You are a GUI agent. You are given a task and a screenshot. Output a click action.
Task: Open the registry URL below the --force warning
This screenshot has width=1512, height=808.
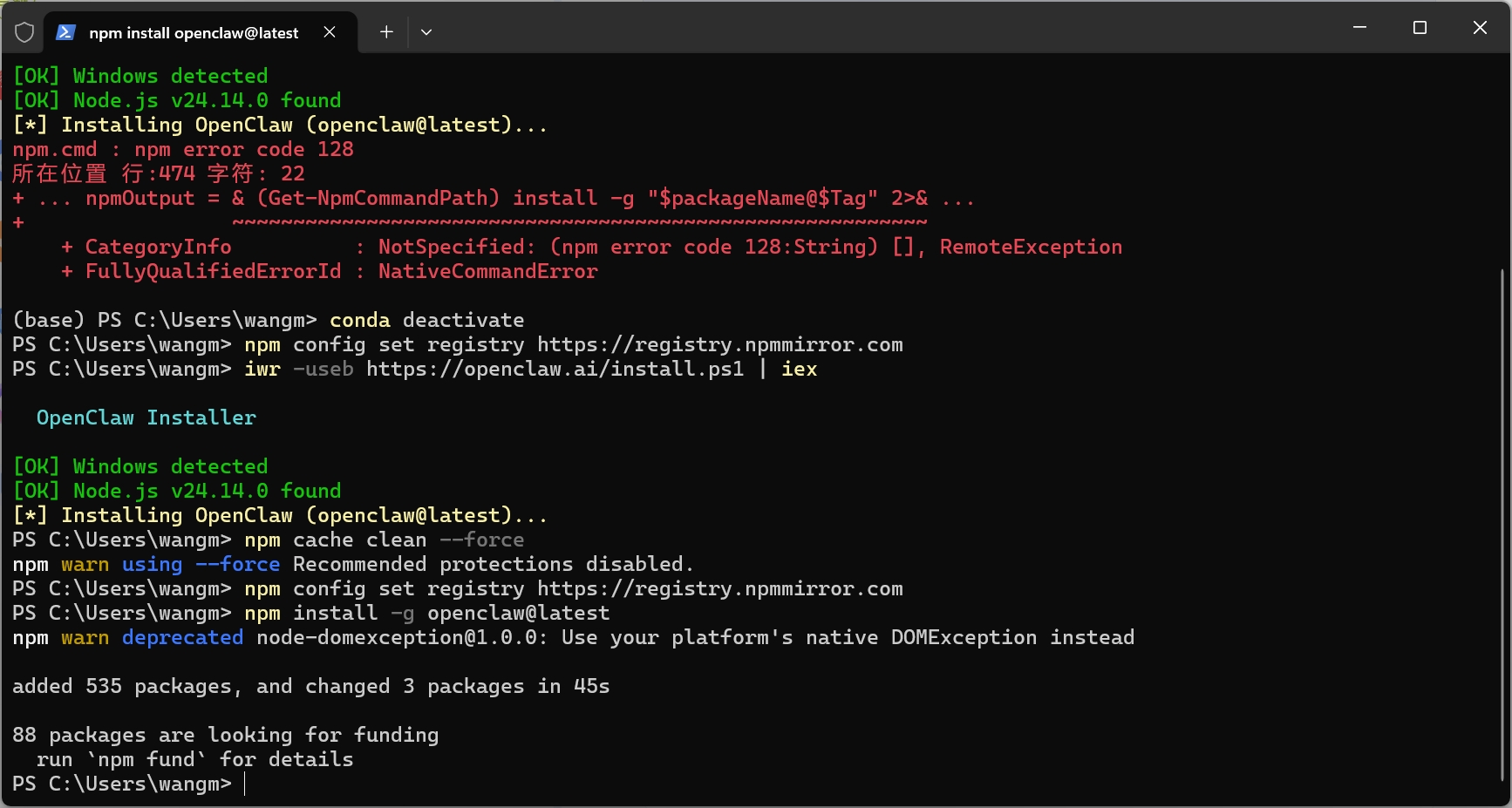click(719, 589)
